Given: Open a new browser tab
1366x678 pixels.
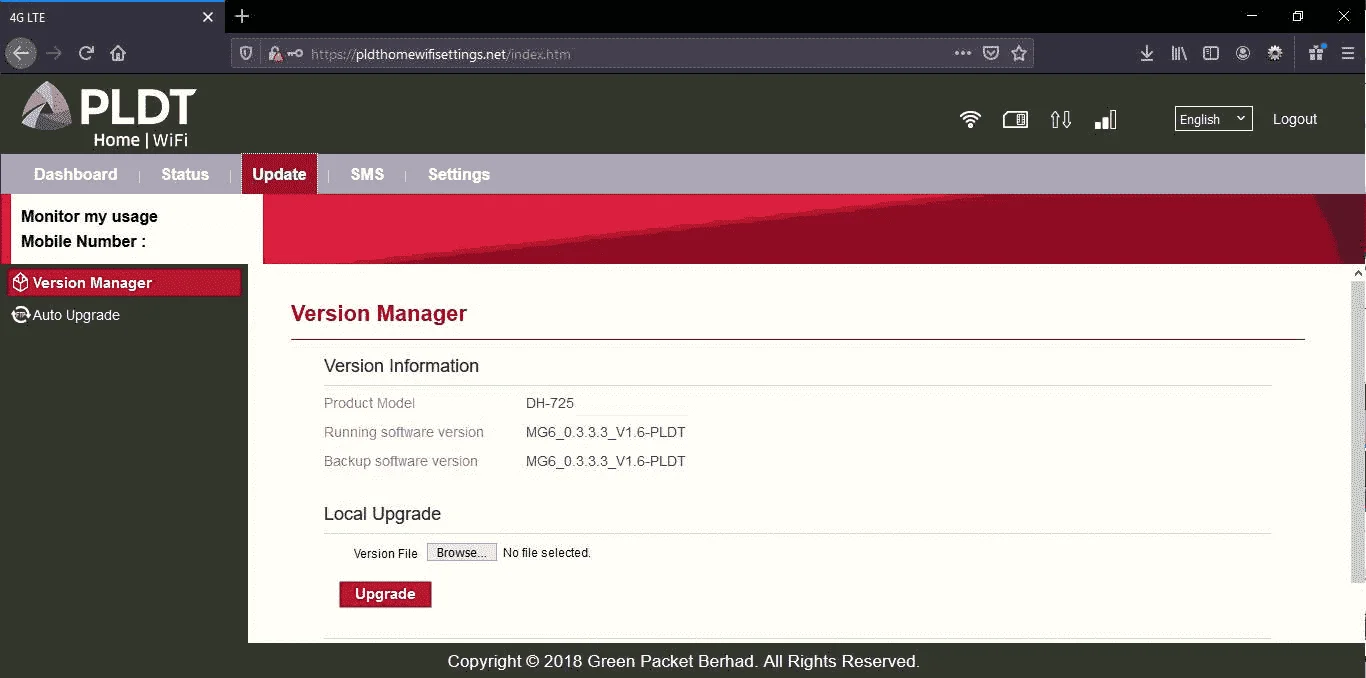Looking at the screenshot, I should coord(242,16).
